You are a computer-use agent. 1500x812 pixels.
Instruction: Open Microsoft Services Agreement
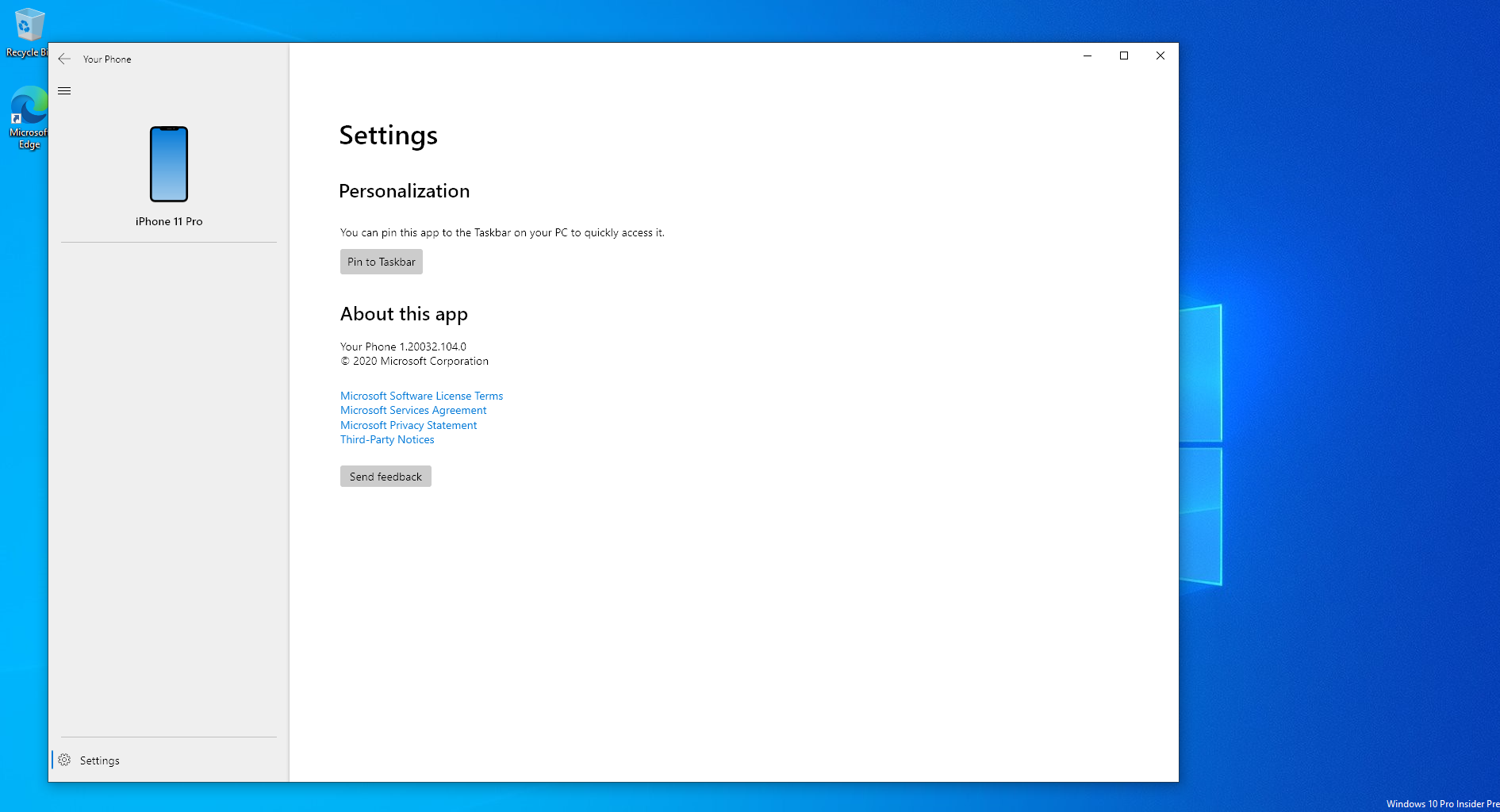[412, 410]
